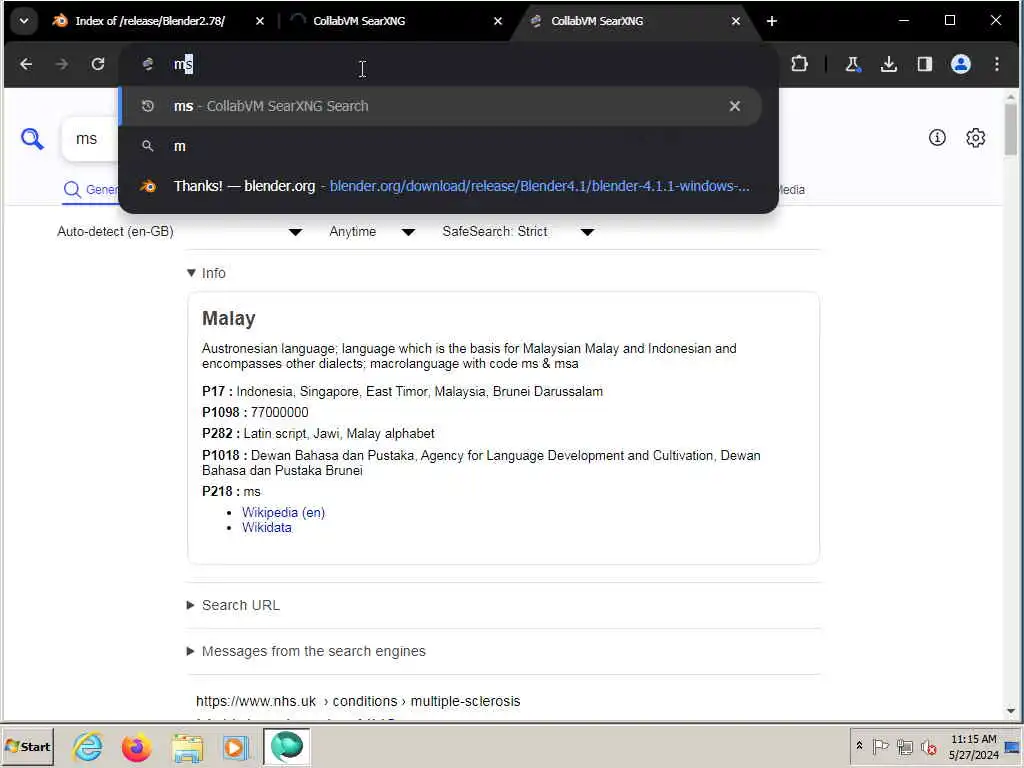The width and height of the screenshot is (1024, 768).
Task: Open the Wikidata link
Action: pos(266,528)
